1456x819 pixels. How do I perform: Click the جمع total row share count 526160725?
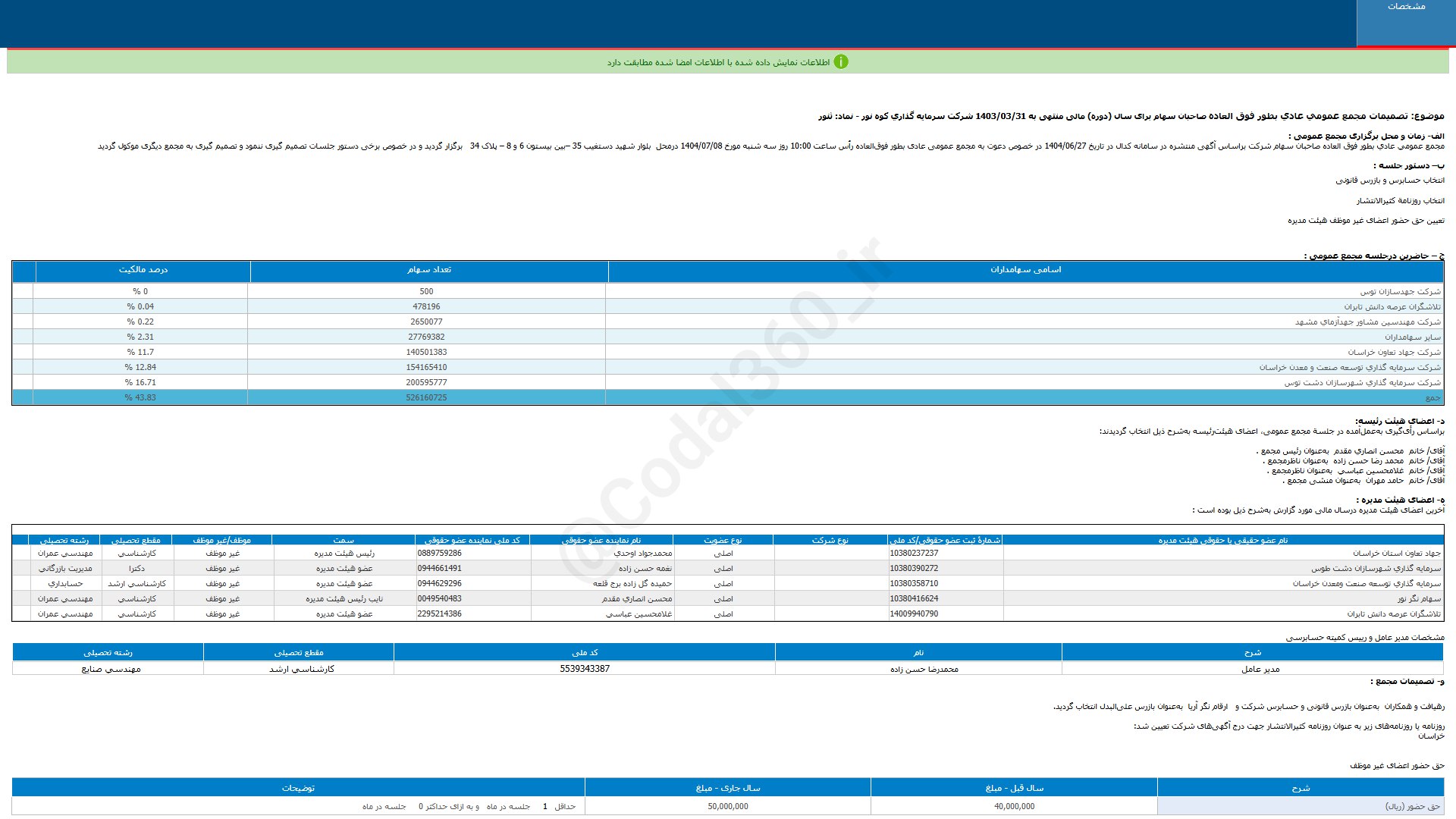[426, 397]
